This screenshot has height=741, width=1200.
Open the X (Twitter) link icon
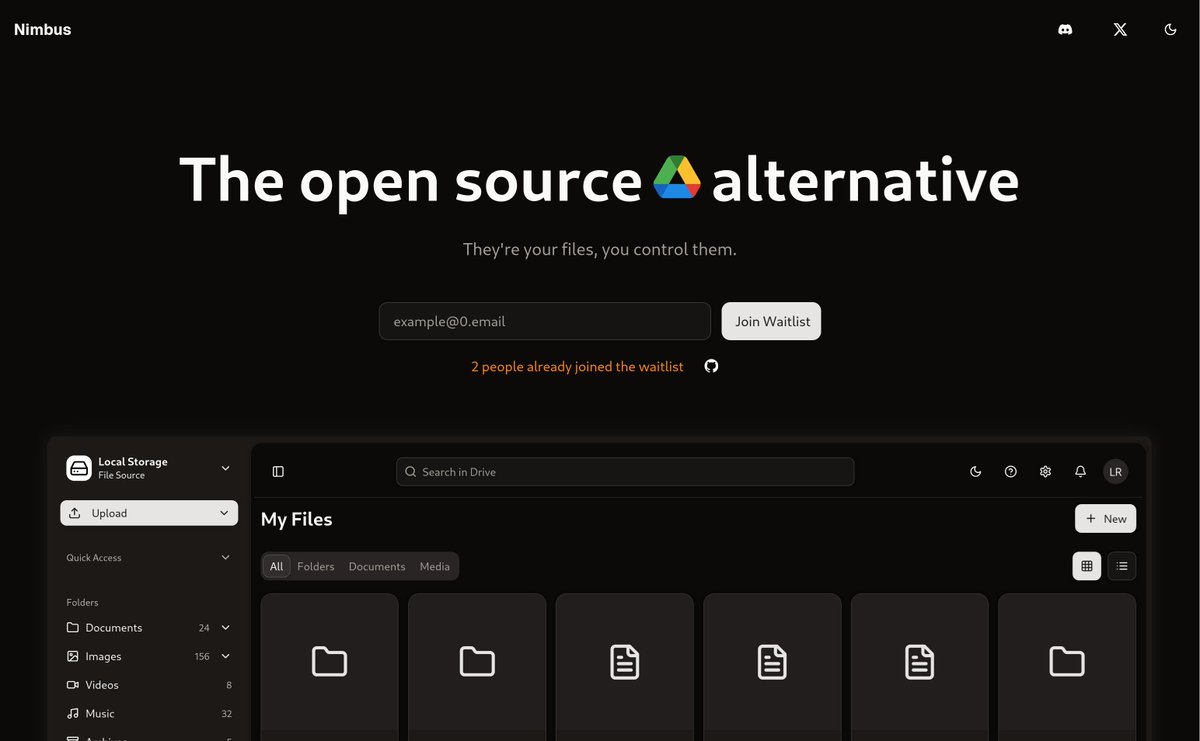point(1120,30)
